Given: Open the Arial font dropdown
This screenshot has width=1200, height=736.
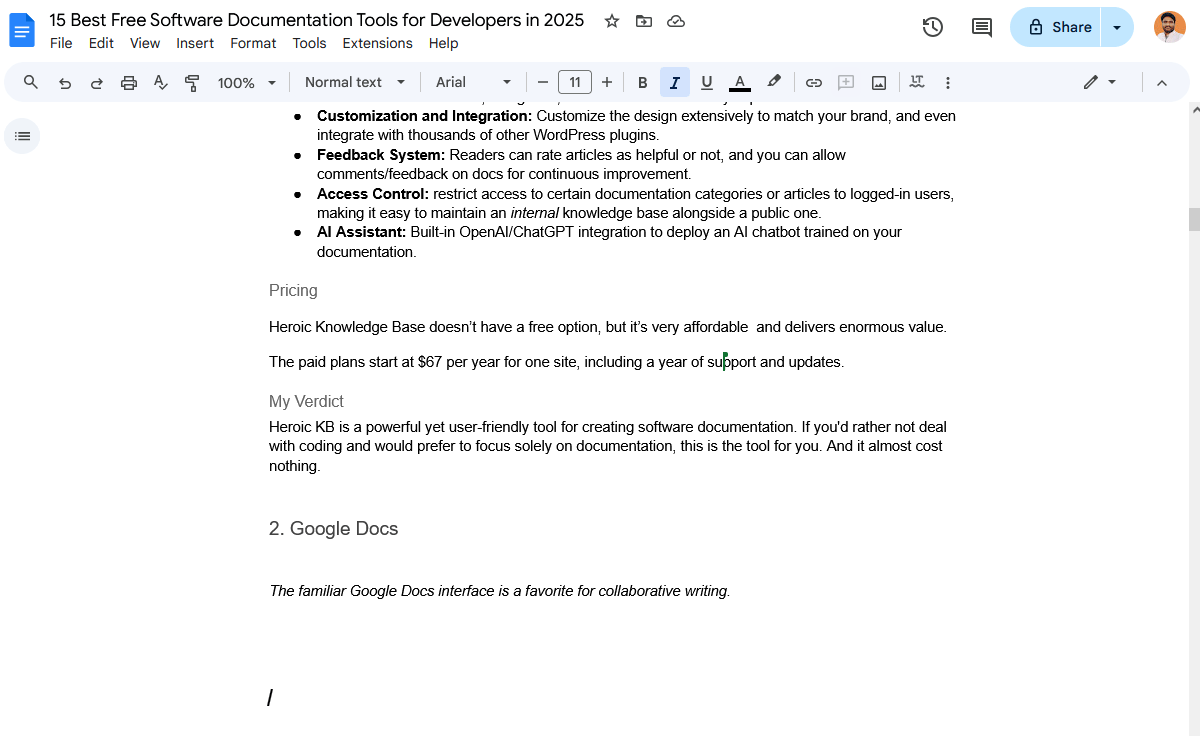Looking at the screenshot, I should point(473,83).
